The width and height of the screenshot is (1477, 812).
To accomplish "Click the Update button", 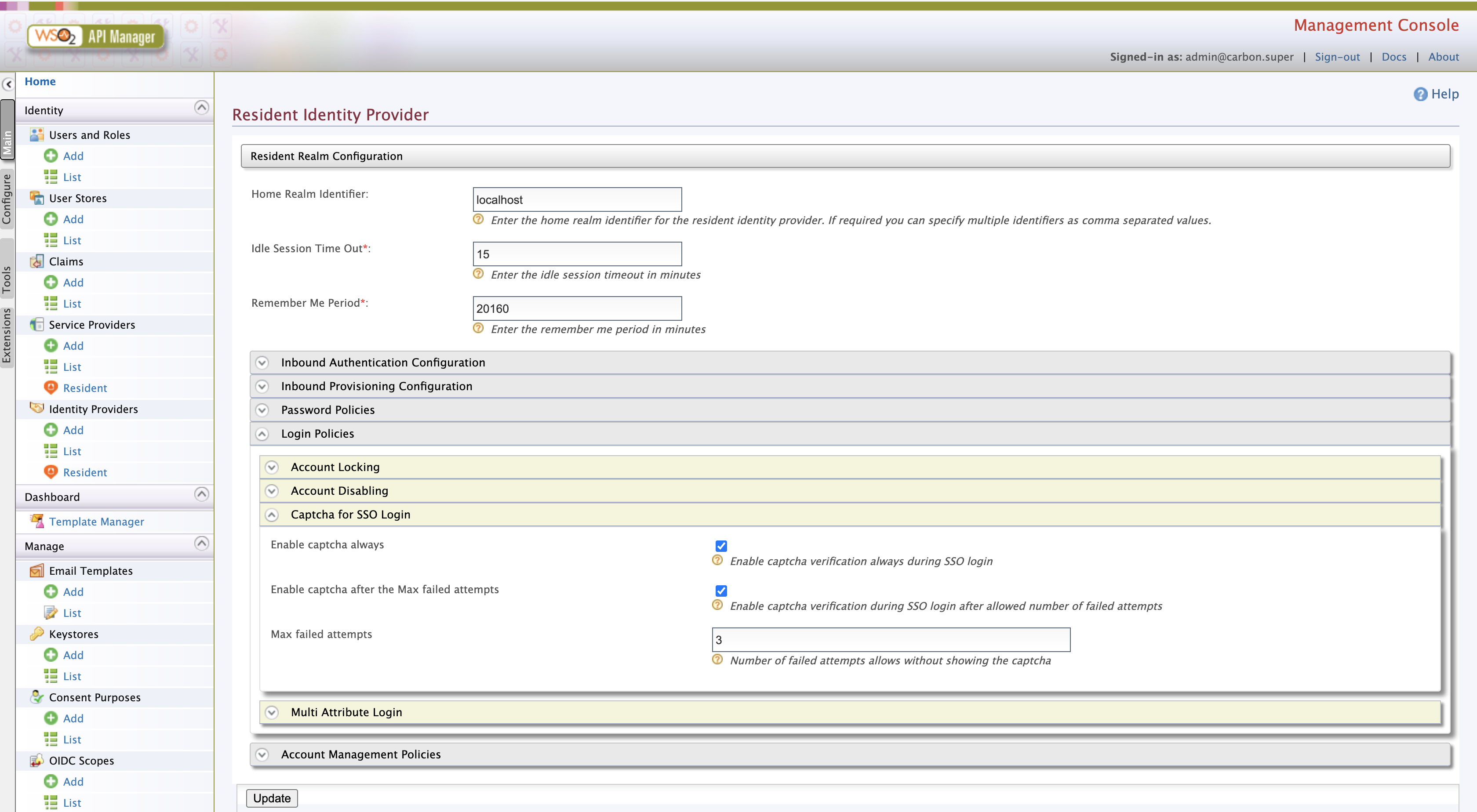I will pyautogui.click(x=272, y=798).
